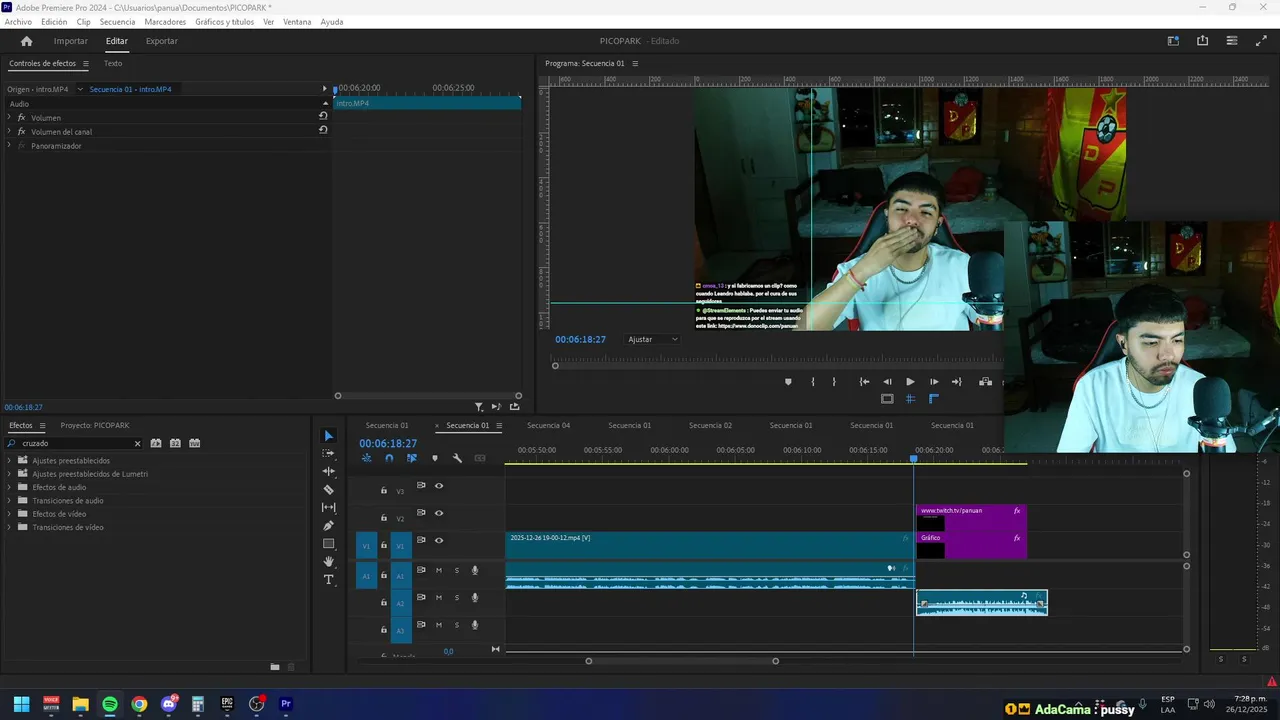Viewport: 1280px width, 720px height.
Task: Expand the Volumen effect properties
Action: pos(9,118)
